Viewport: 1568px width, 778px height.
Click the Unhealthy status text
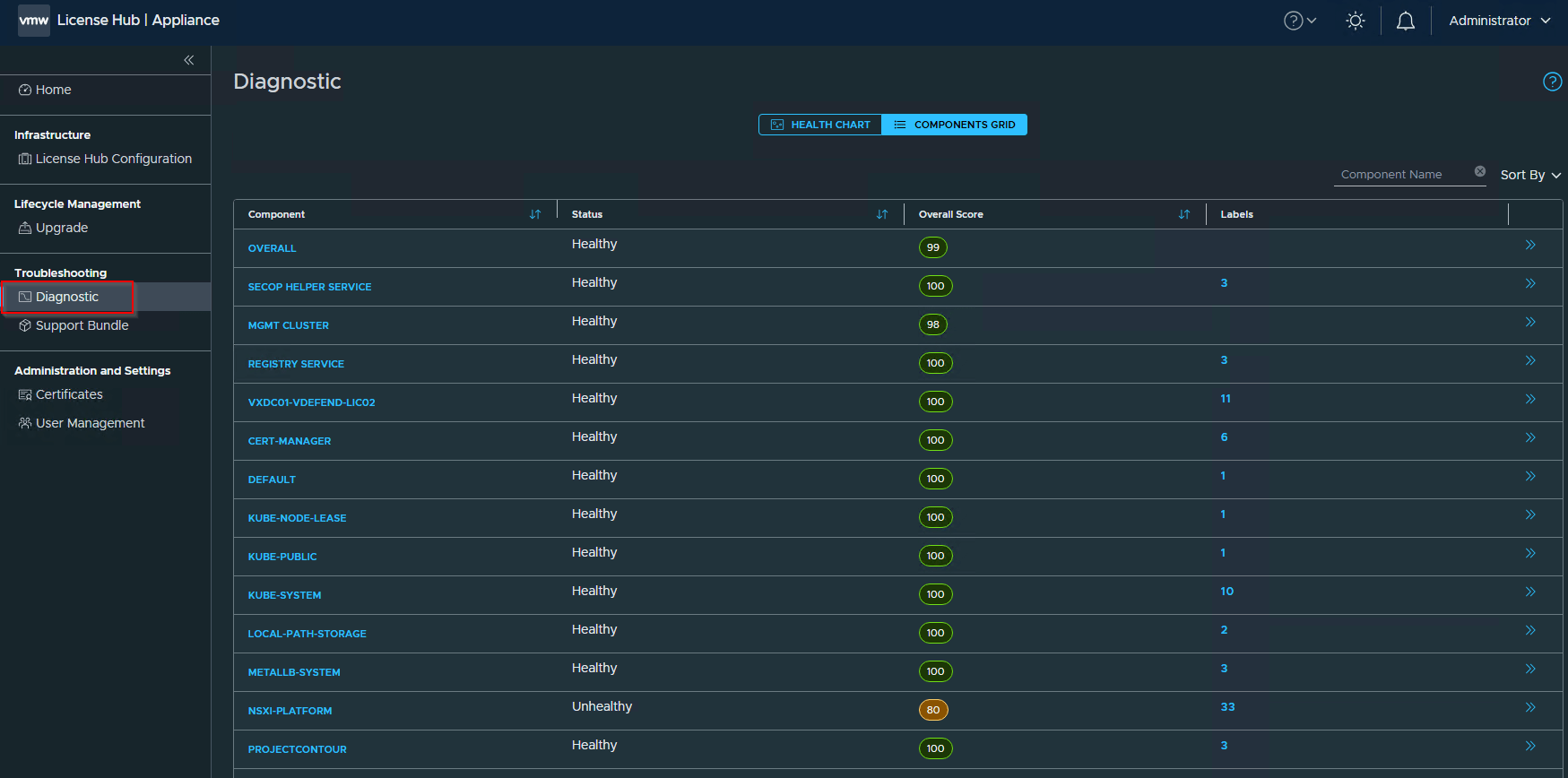click(x=602, y=706)
